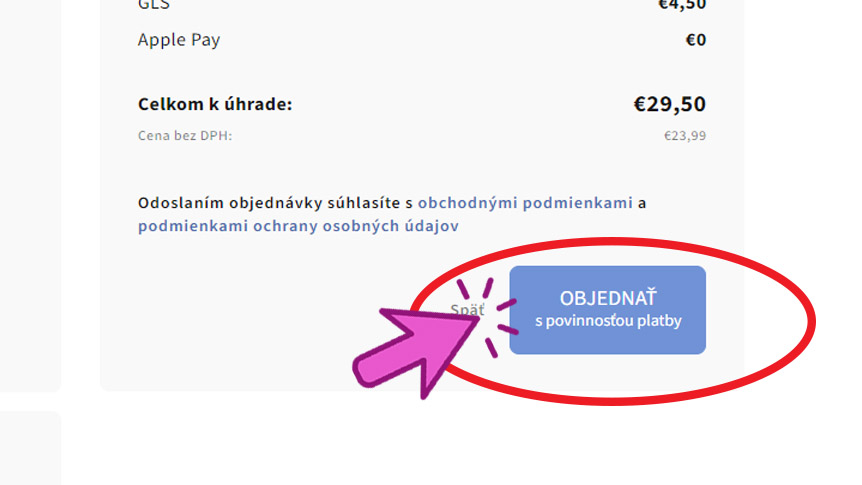Click the Cena bez DPH label

point(185,136)
